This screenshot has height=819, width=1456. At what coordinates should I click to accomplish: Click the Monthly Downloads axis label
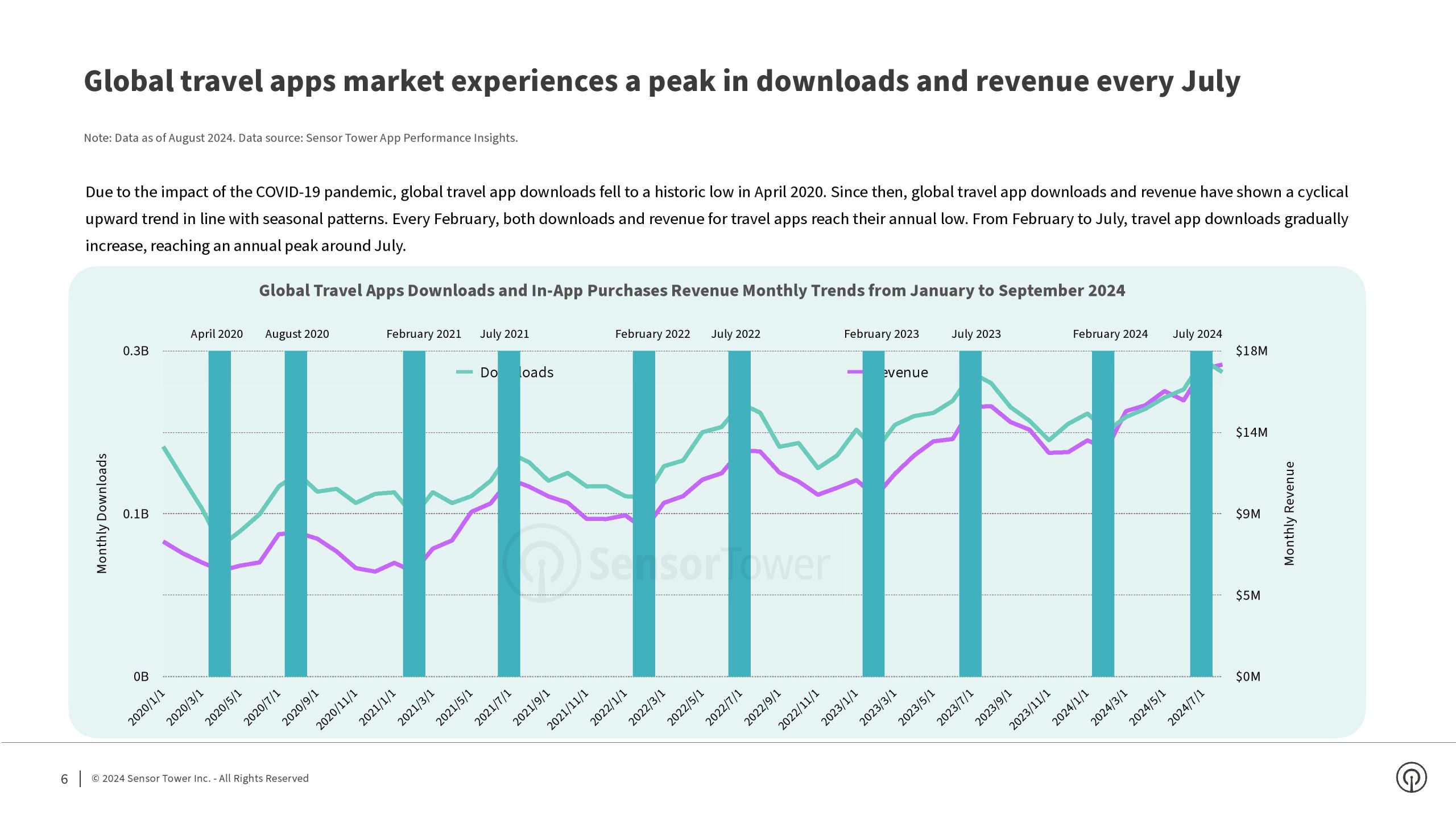point(102,513)
